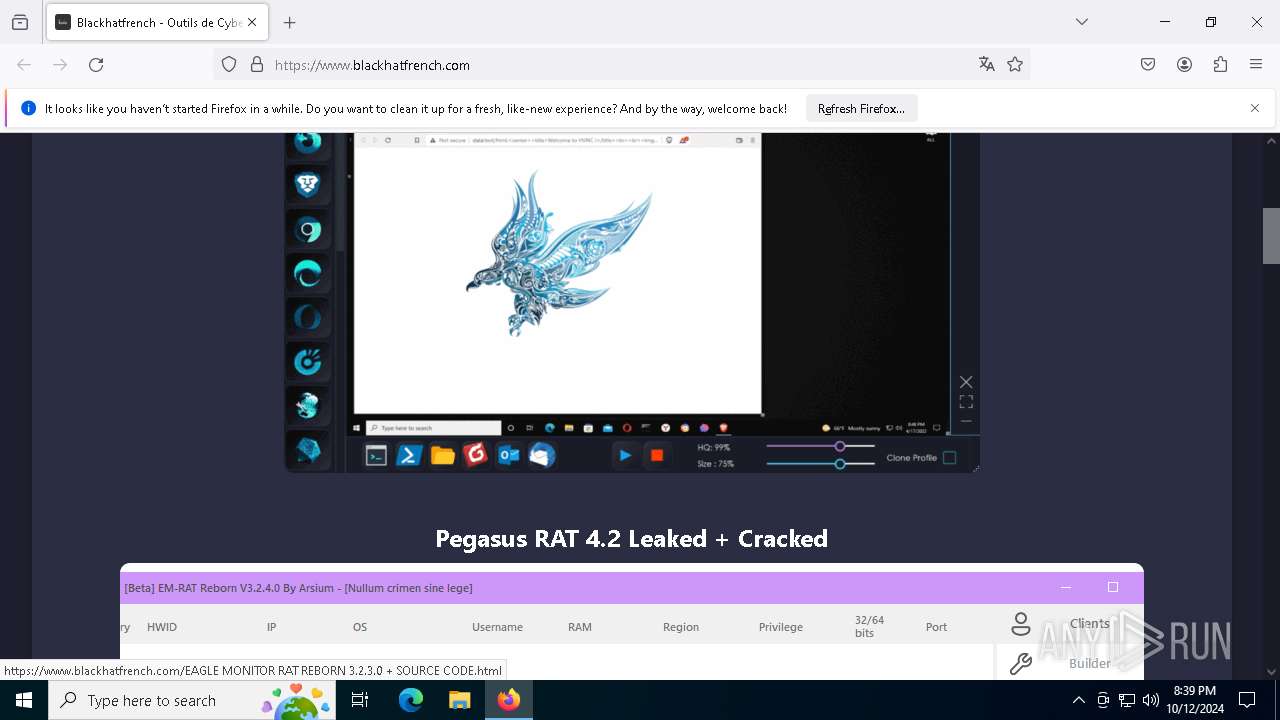Click the Builder wrench icon
1280x720 pixels.
pos(1021,663)
